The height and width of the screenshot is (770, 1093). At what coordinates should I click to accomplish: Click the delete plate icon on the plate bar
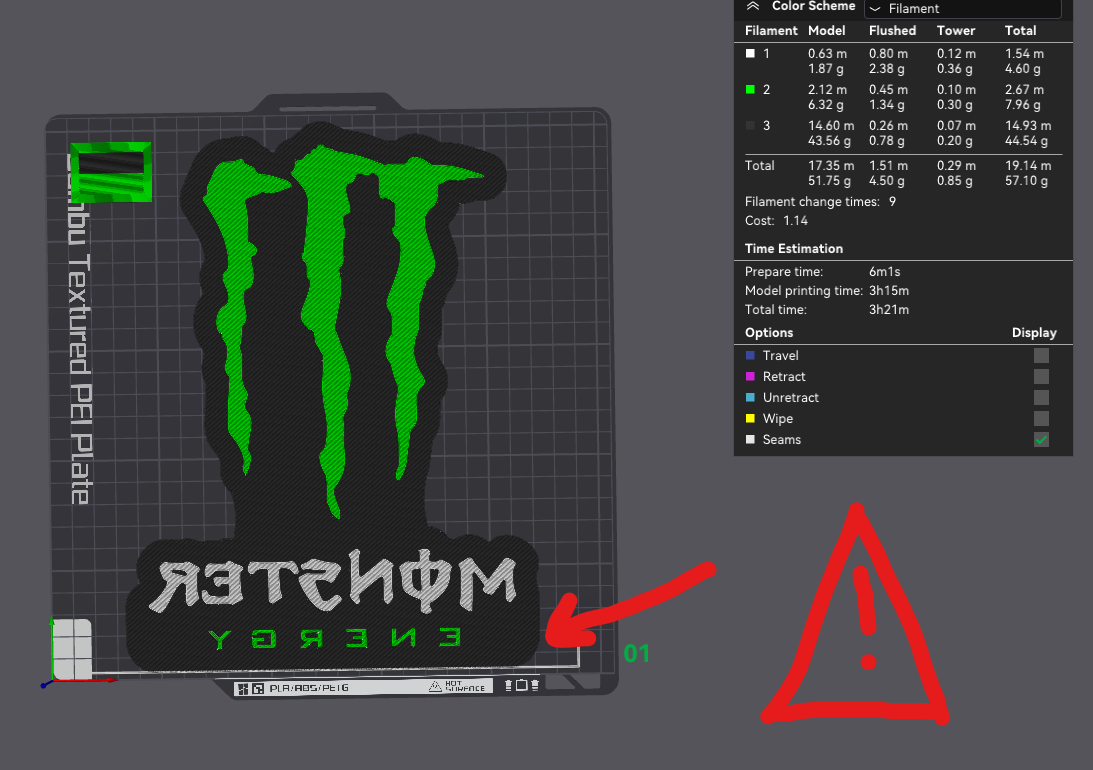tap(536, 686)
